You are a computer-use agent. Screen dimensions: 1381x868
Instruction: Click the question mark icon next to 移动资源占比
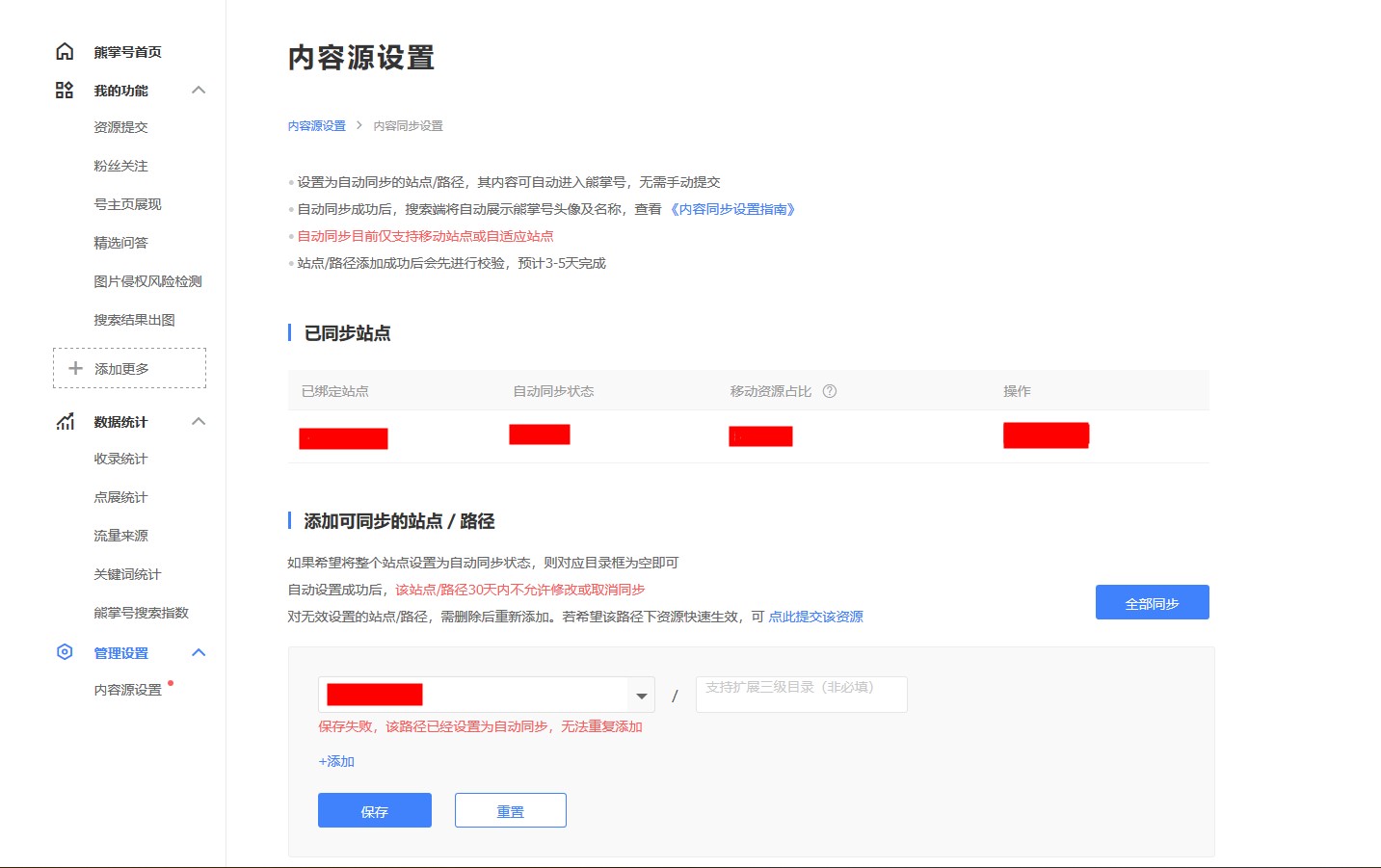tap(830, 391)
